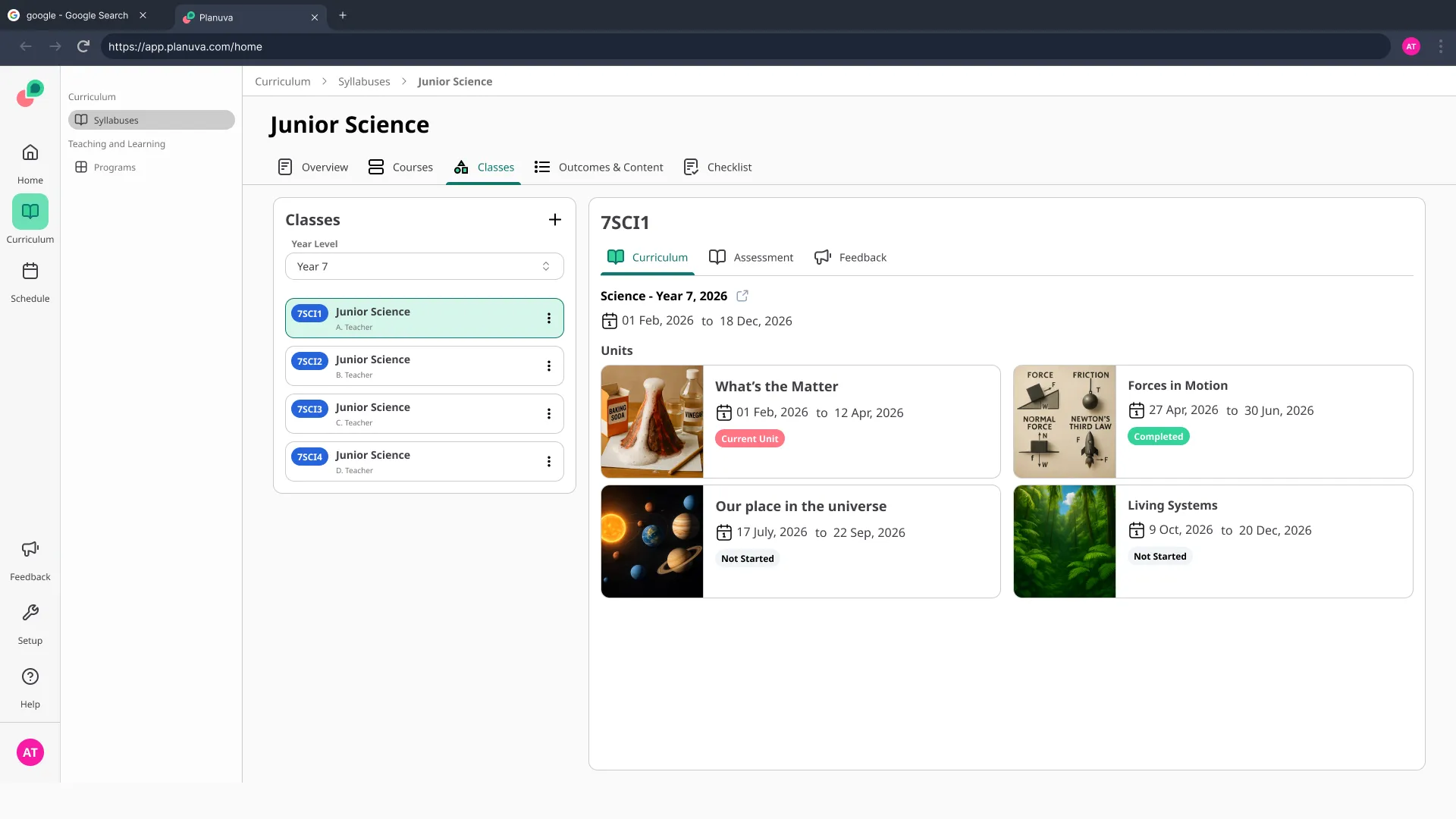Open the Home sidebar icon
This screenshot has width=1456, height=819.
point(30,153)
